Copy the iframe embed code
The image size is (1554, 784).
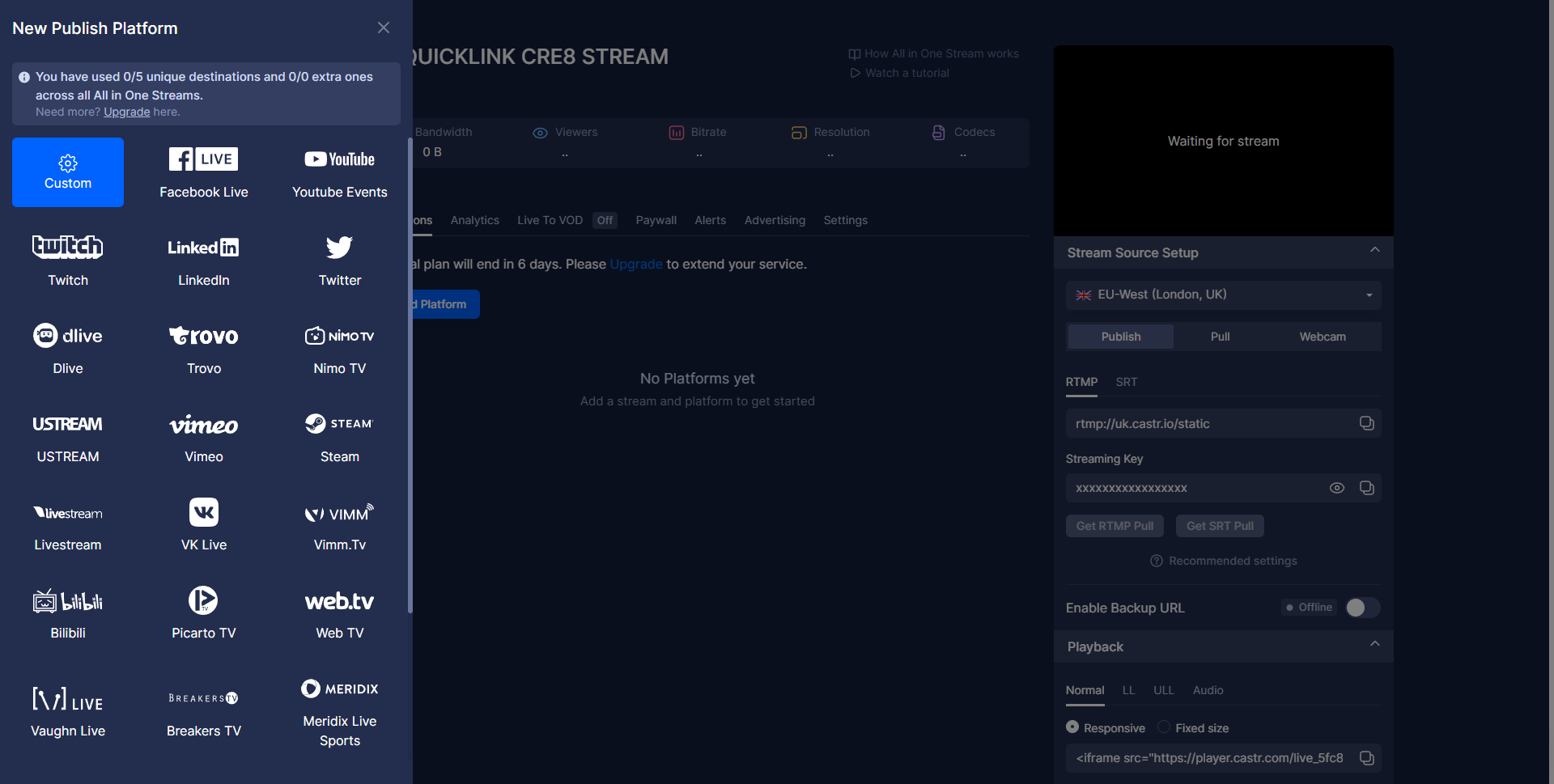[1366, 758]
